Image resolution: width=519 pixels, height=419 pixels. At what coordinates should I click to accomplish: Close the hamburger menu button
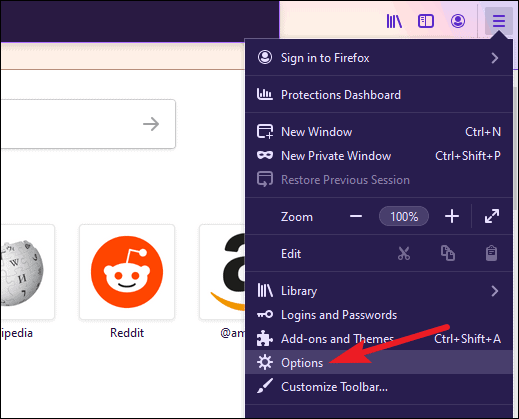tap(499, 21)
